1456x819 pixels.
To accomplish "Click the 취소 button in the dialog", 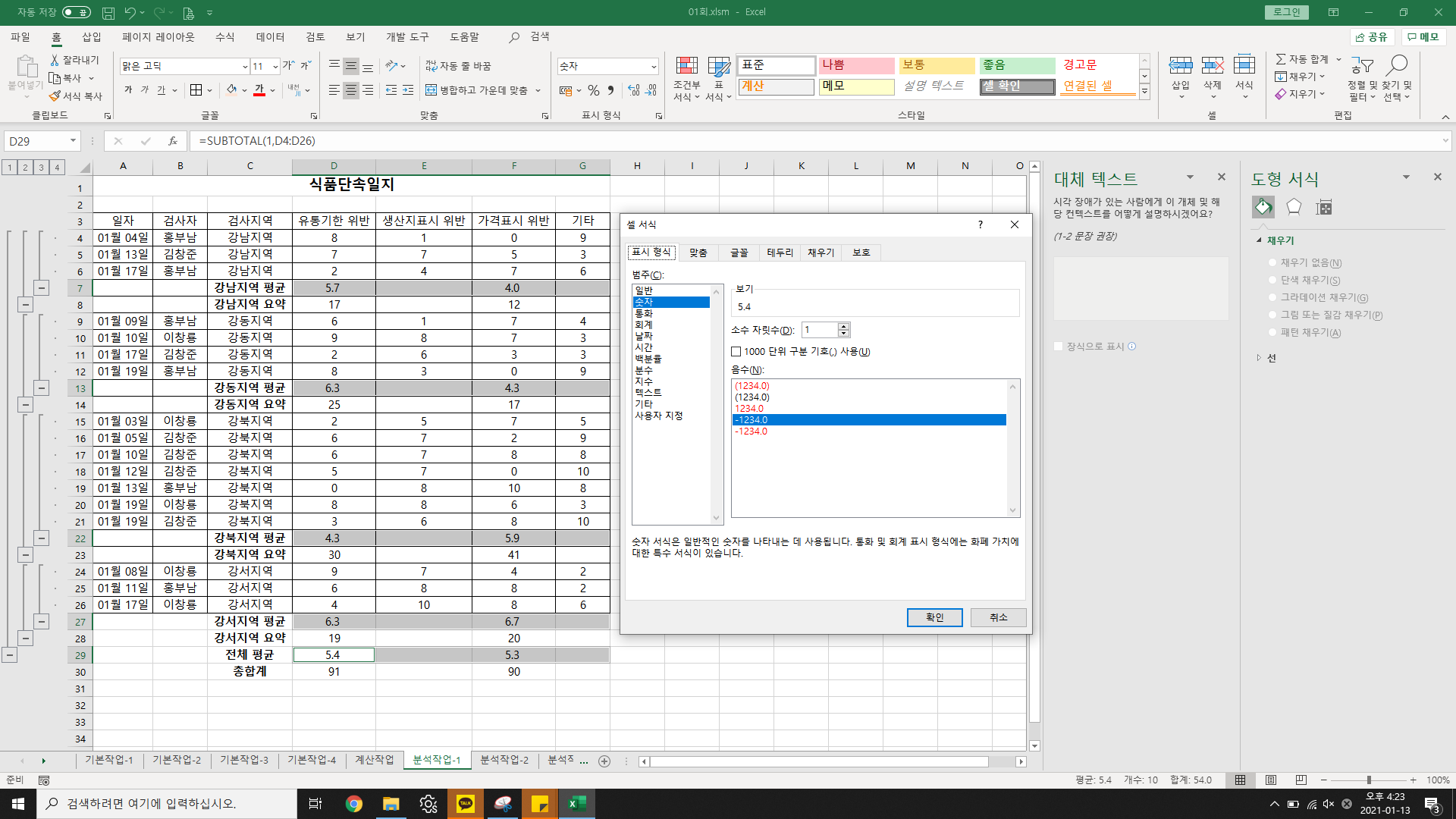I will tap(998, 617).
